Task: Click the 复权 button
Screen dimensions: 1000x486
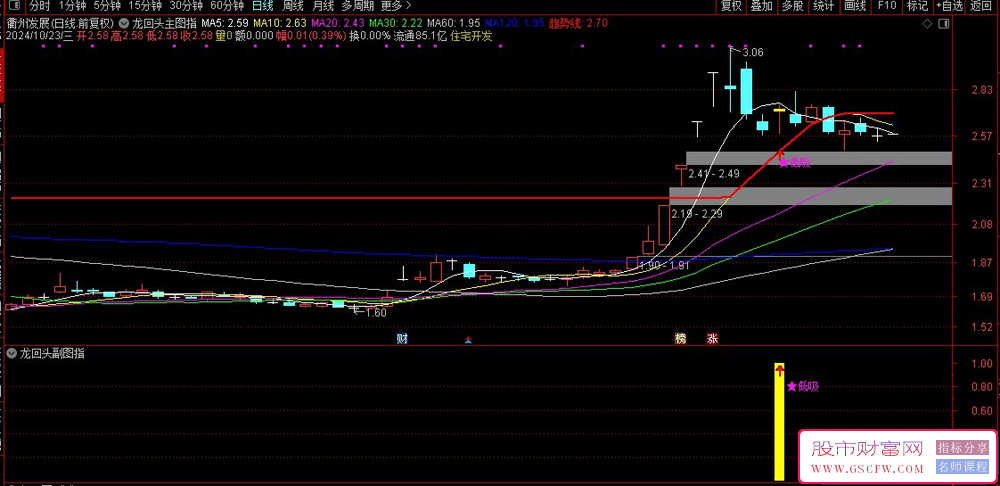Action: pos(731,6)
